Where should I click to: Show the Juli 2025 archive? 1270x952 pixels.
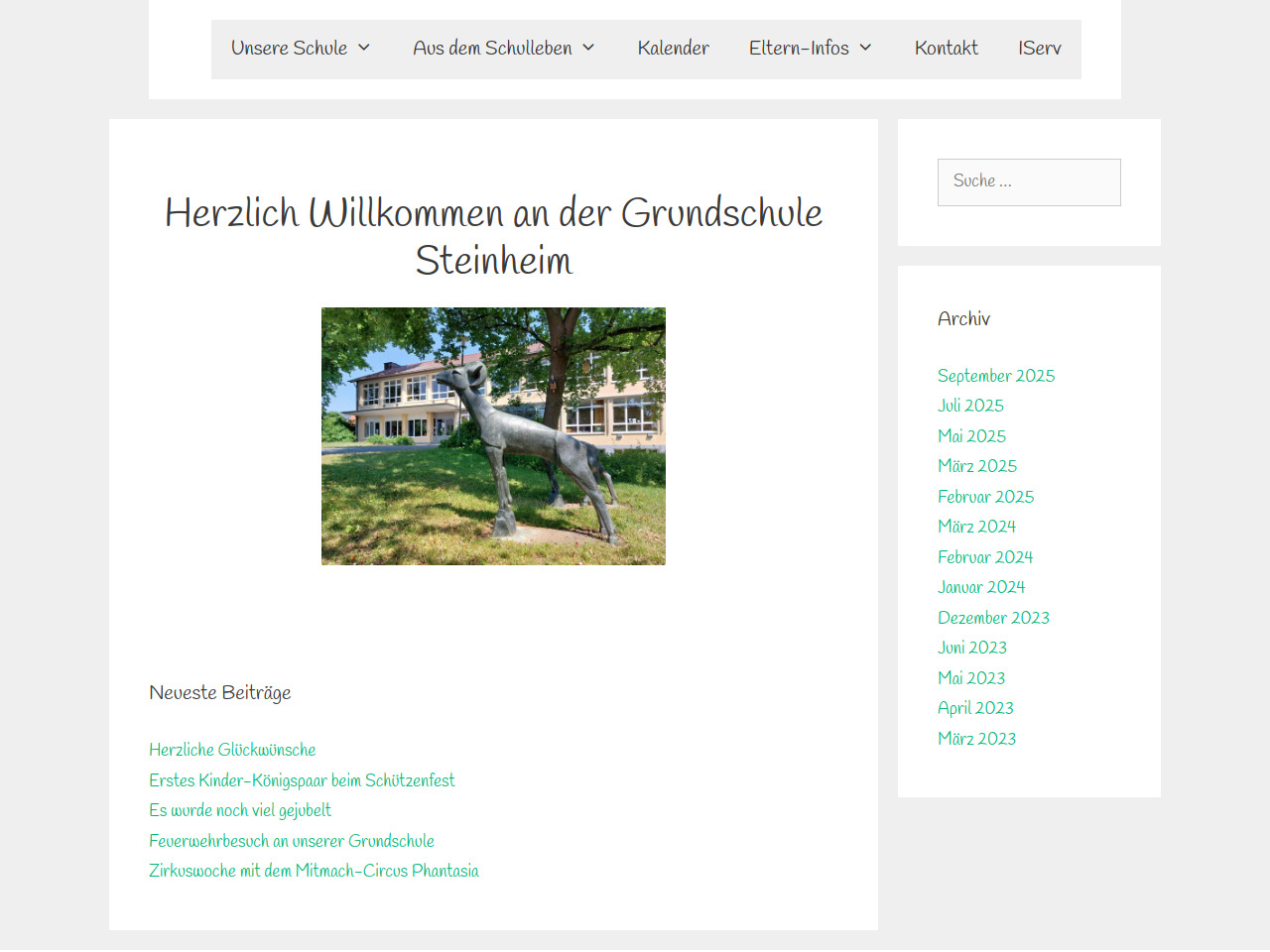(970, 406)
